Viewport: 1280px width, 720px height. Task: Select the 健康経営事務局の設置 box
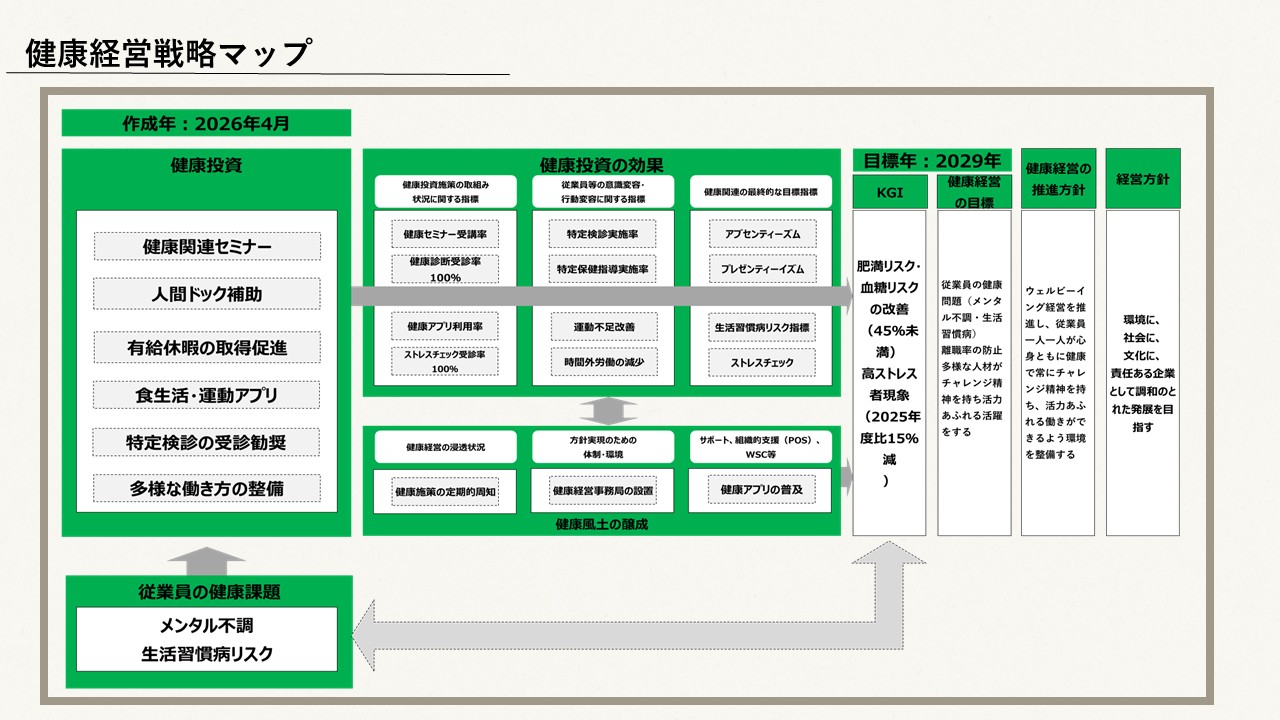point(603,491)
